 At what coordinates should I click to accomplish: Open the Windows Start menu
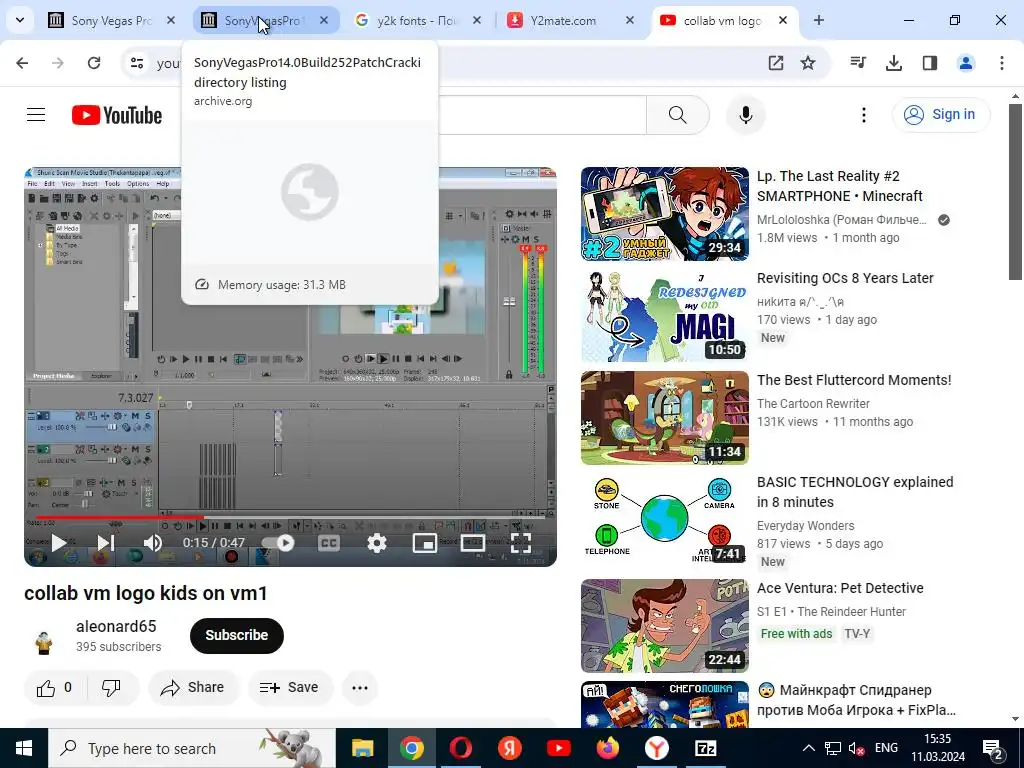pyautogui.click(x=24, y=748)
